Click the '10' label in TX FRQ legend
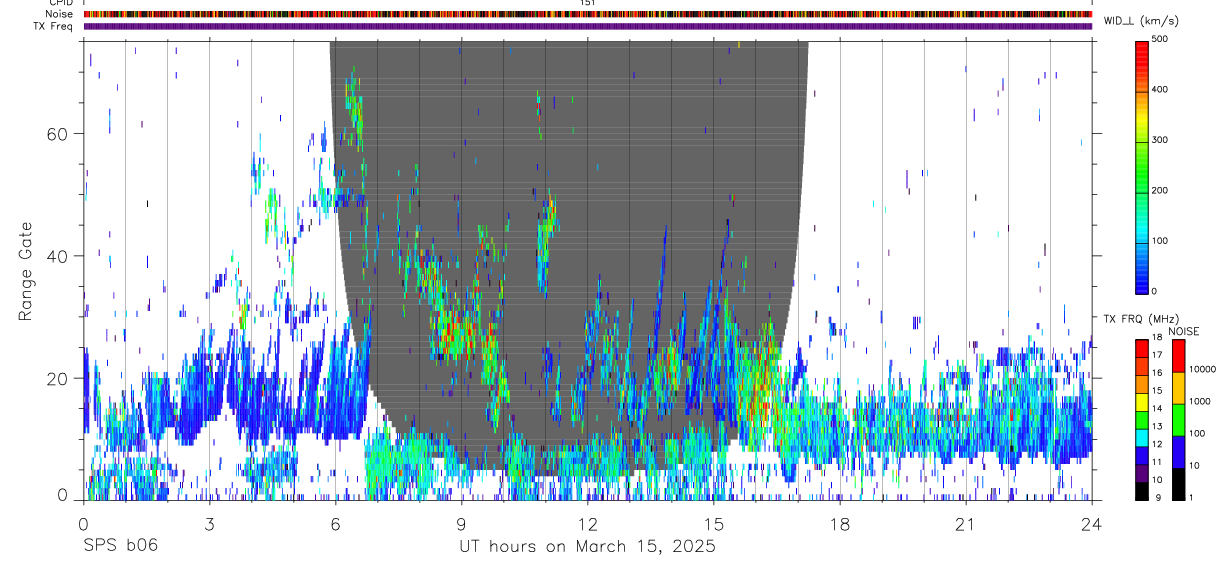This screenshot has height=567, width=1228. coord(1157,480)
